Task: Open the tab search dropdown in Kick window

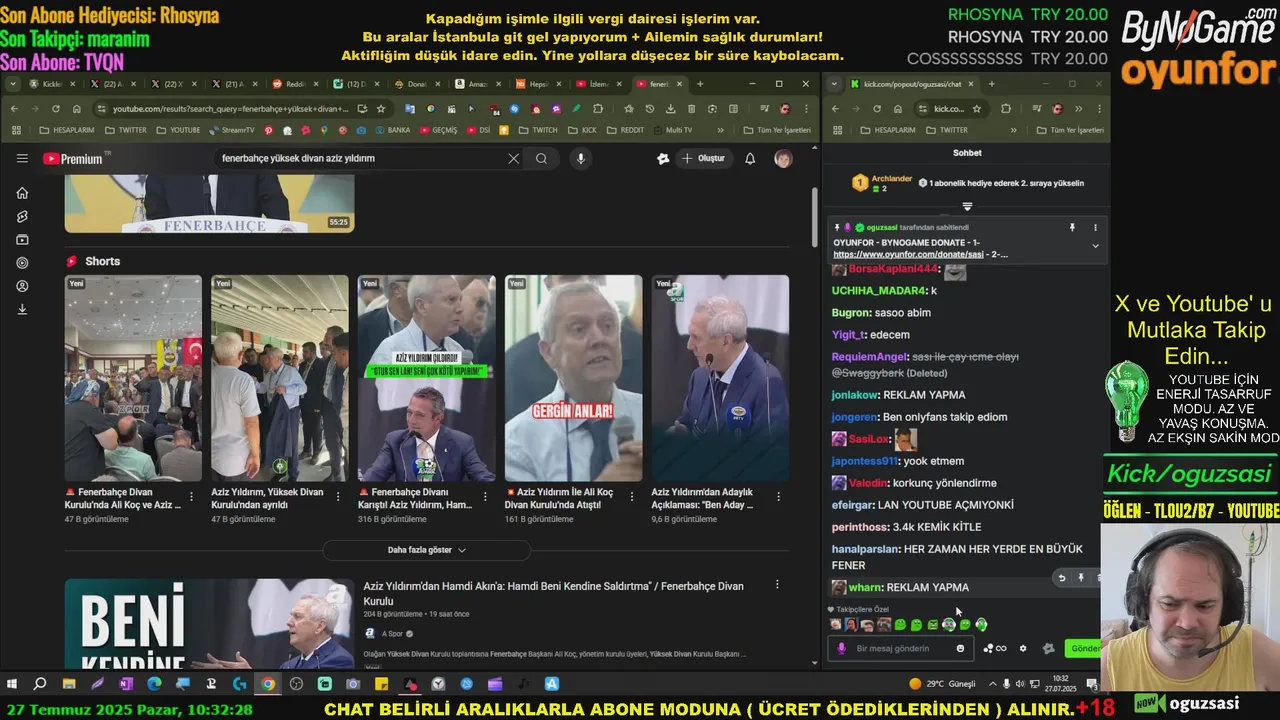Action: pyautogui.click(x=834, y=84)
